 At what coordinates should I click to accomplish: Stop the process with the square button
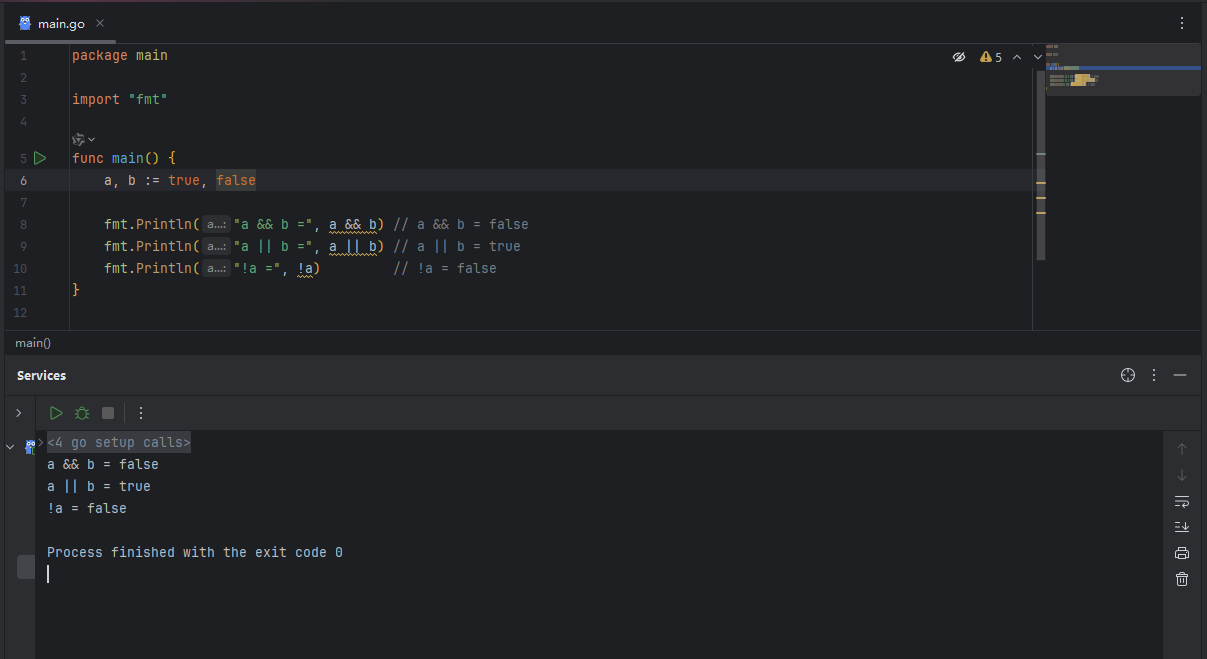click(x=108, y=413)
